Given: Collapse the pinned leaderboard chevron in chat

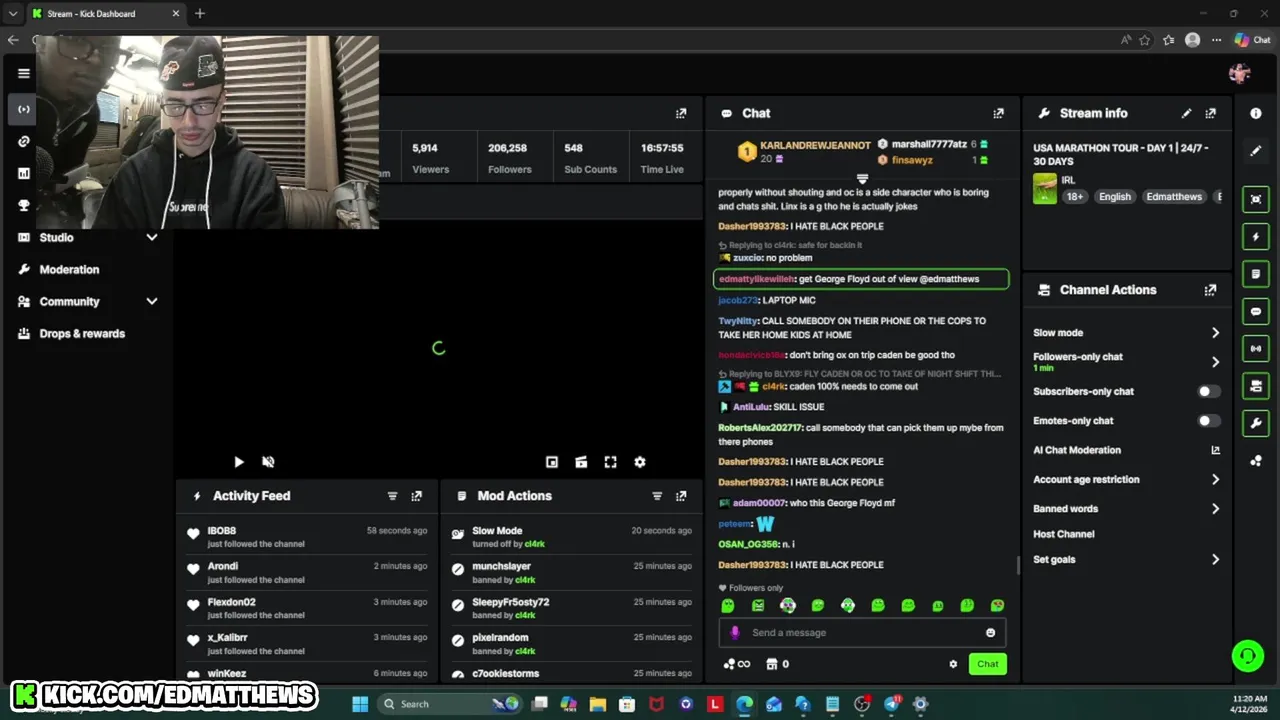Looking at the screenshot, I should [862, 179].
